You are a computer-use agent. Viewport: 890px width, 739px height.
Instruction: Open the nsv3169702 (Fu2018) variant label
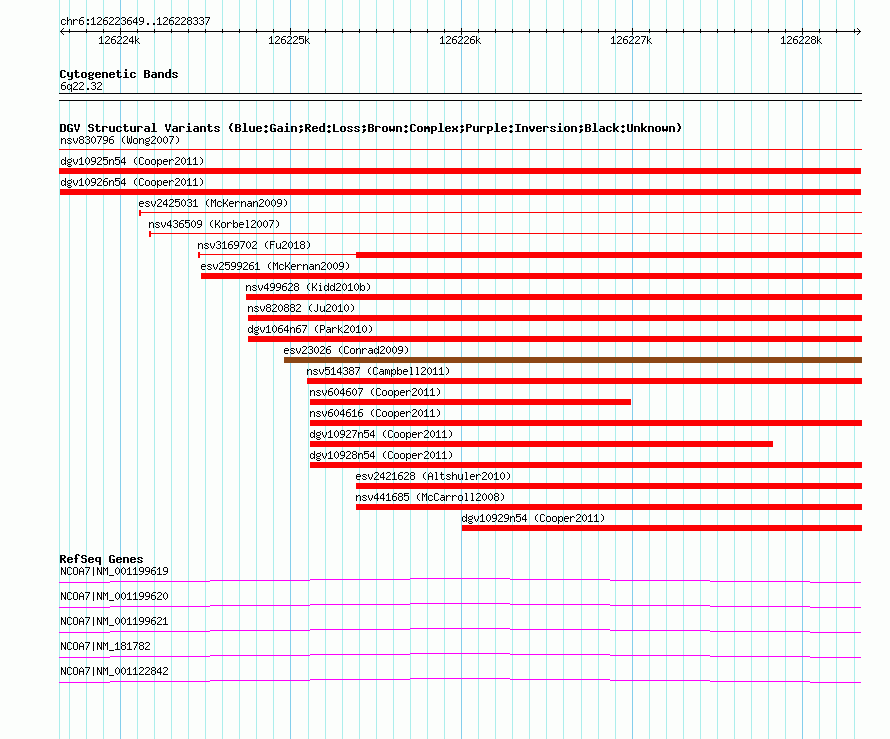(x=254, y=245)
